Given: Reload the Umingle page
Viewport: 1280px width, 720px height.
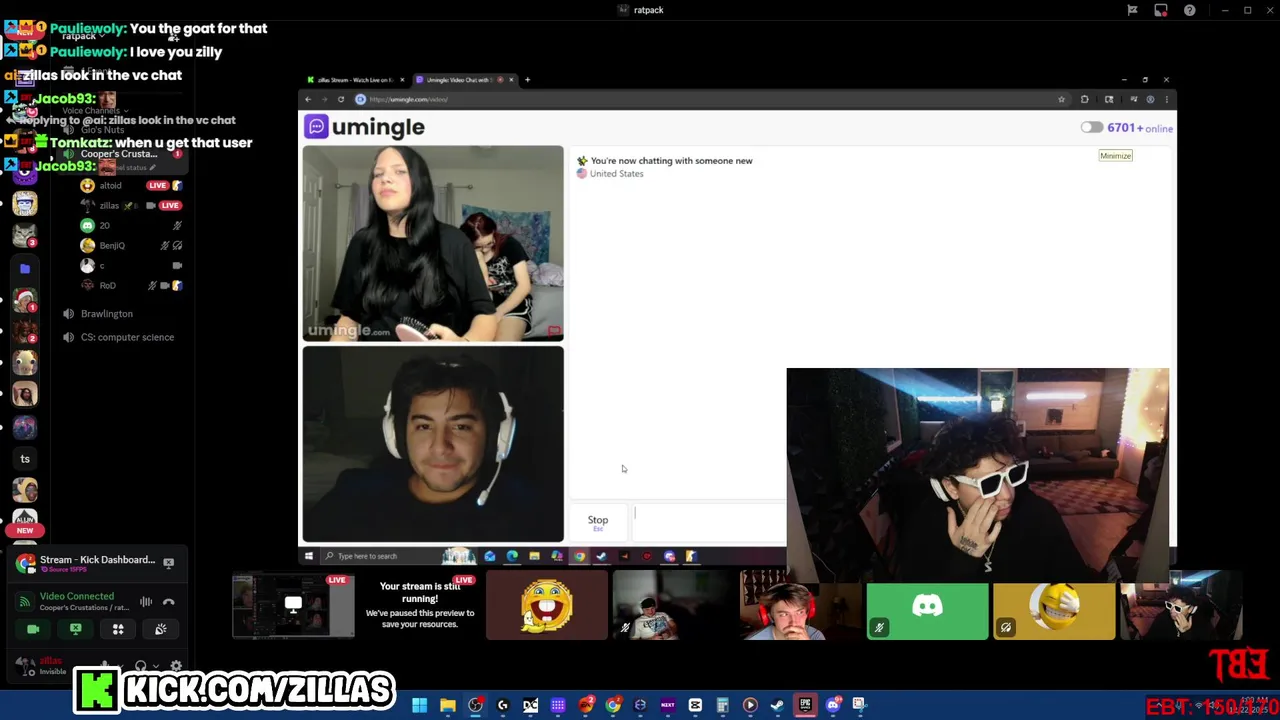Looking at the screenshot, I should 341,99.
